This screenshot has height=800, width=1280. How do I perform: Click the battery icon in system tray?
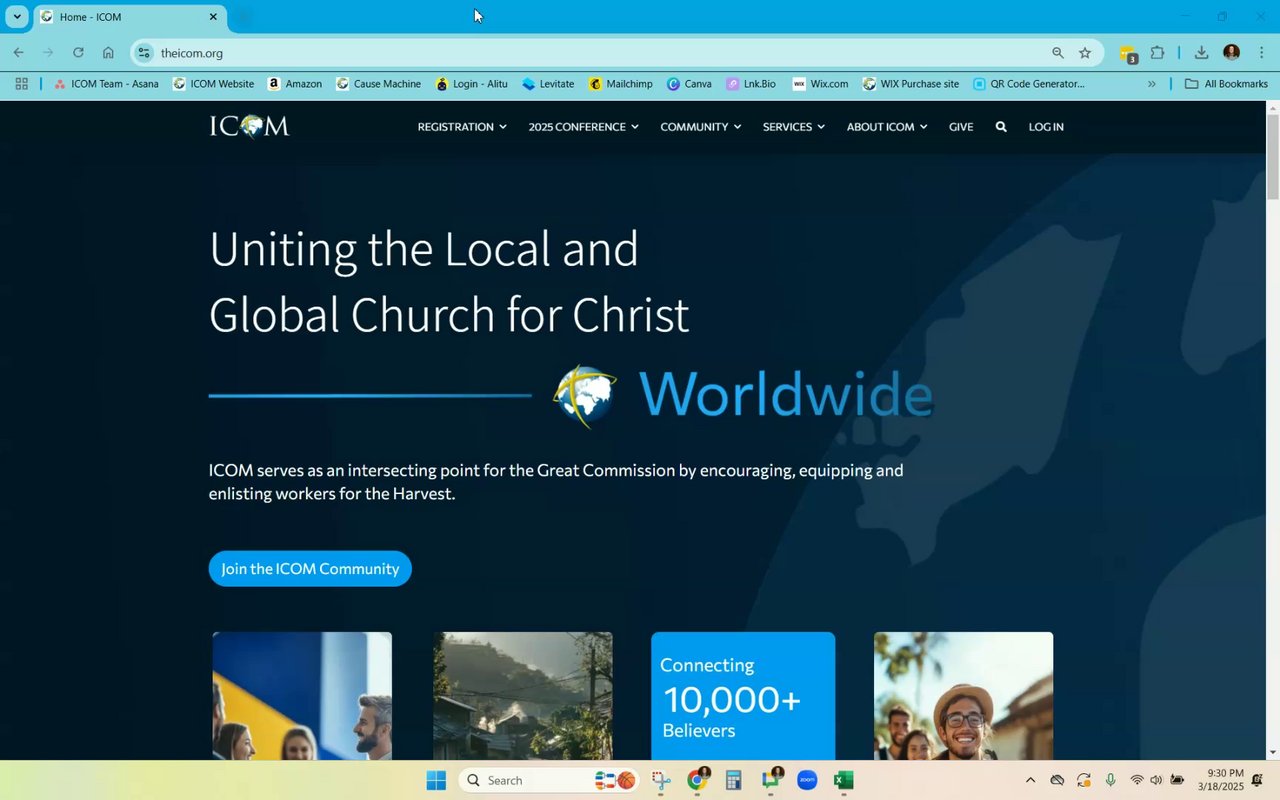[x=1178, y=780]
